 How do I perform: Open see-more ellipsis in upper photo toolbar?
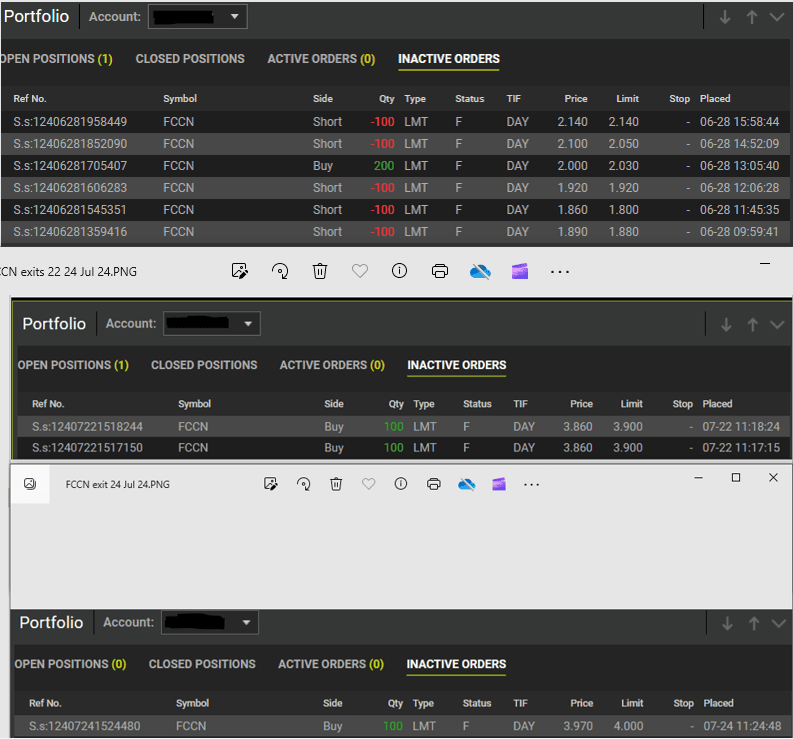560,271
